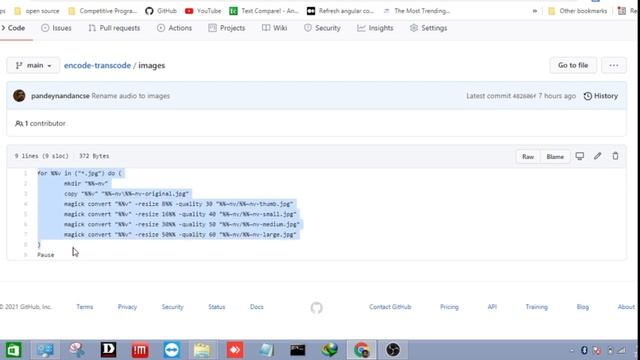
Task: Show hidden system tray icons
Action: 571,350
